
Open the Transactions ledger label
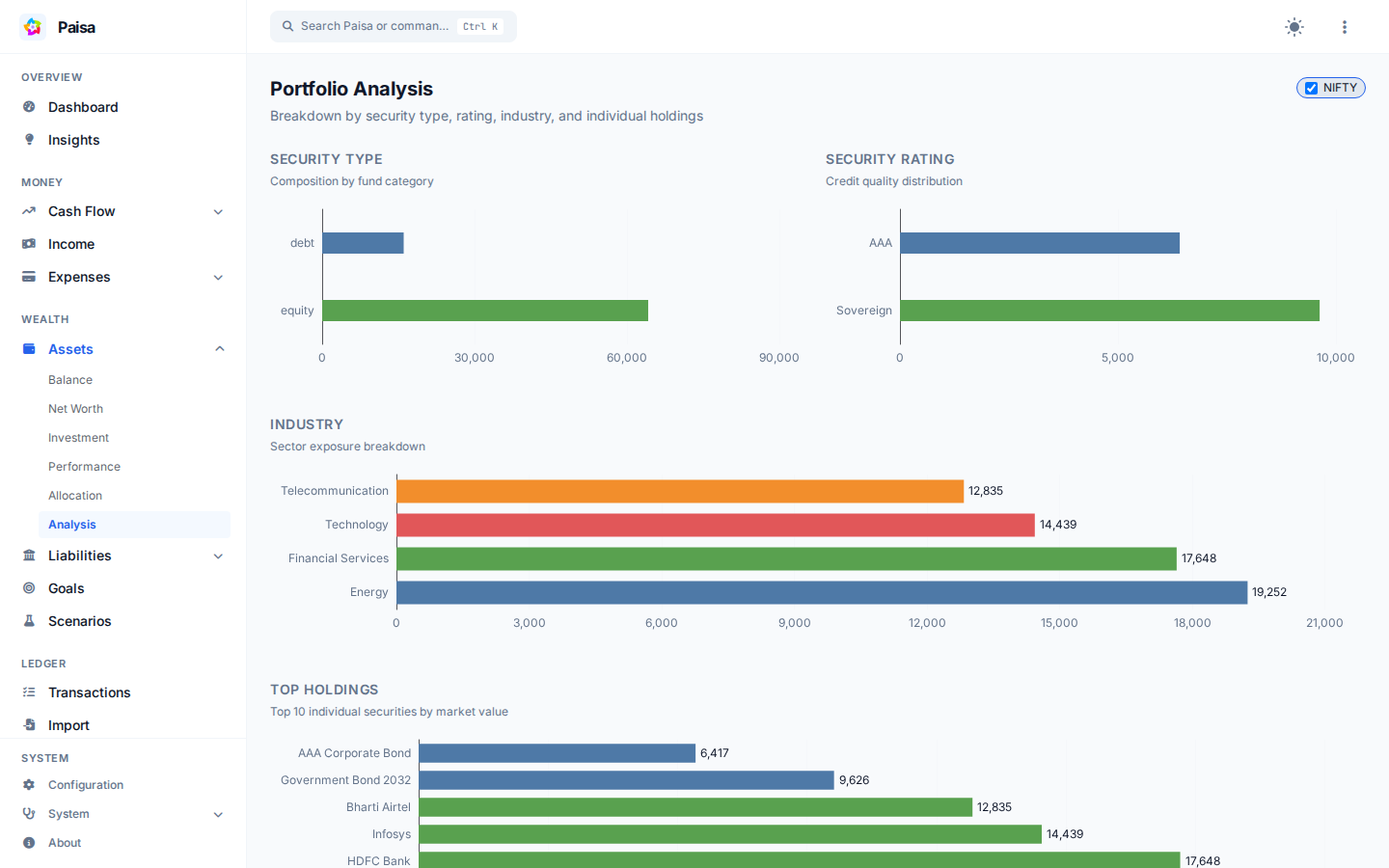tap(90, 692)
